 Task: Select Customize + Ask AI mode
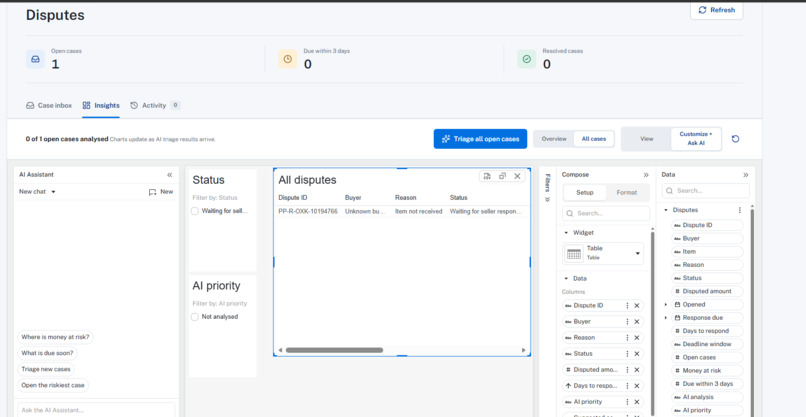pos(696,139)
